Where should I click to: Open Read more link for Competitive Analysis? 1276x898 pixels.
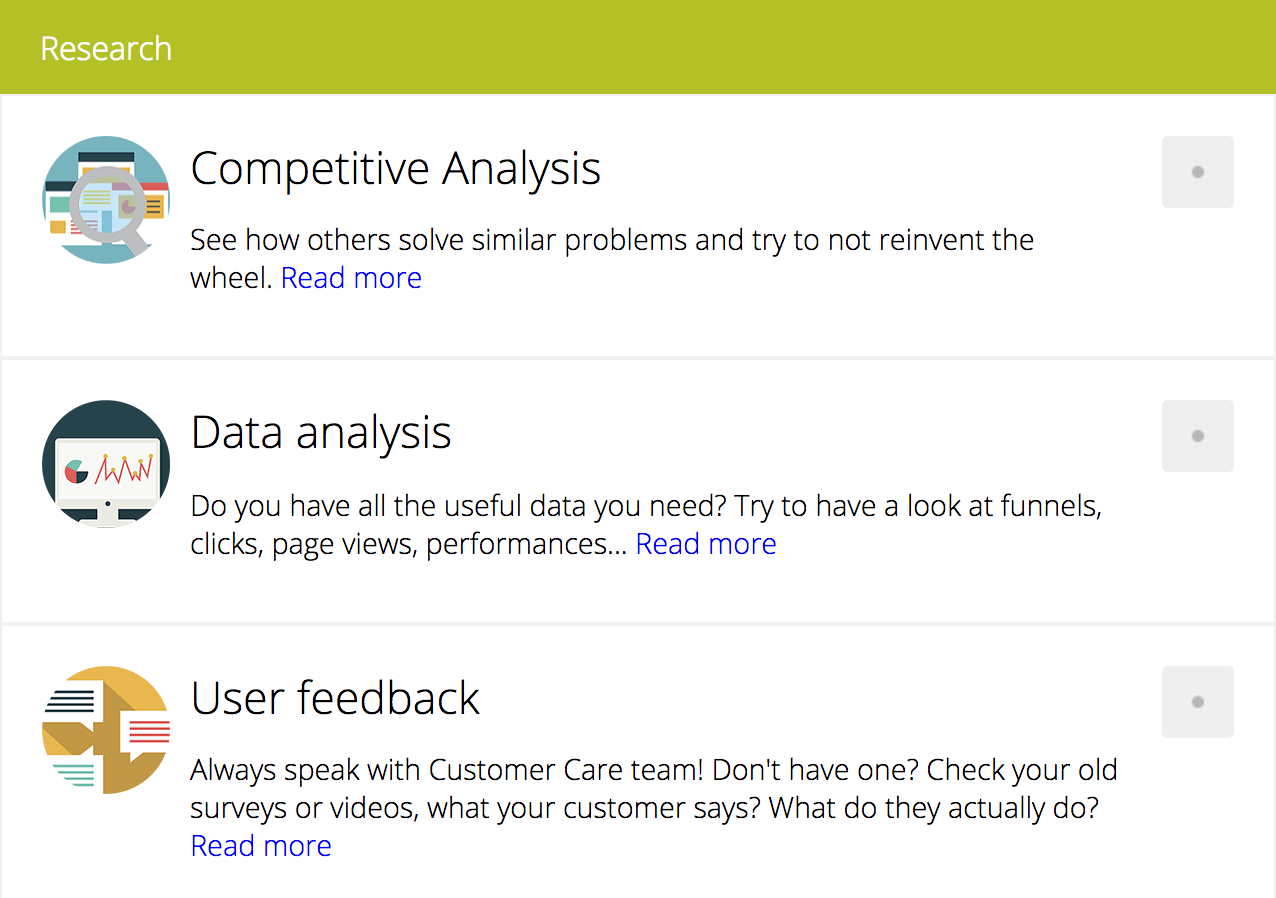(x=351, y=278)
